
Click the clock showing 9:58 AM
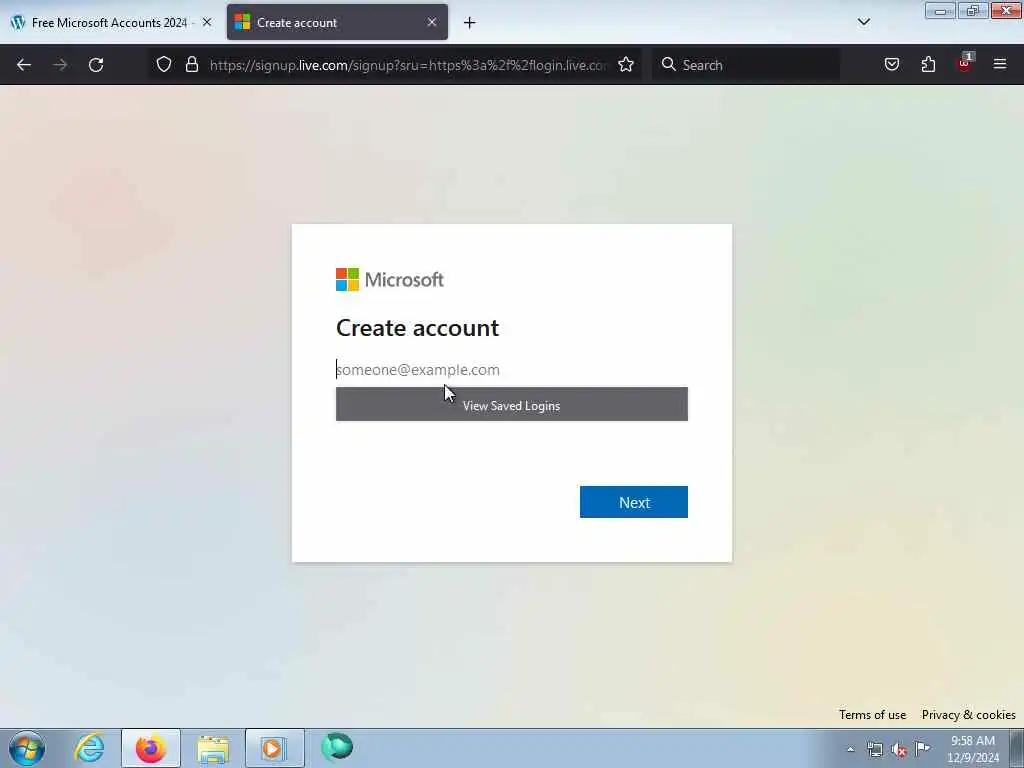[x=972, y=748]
